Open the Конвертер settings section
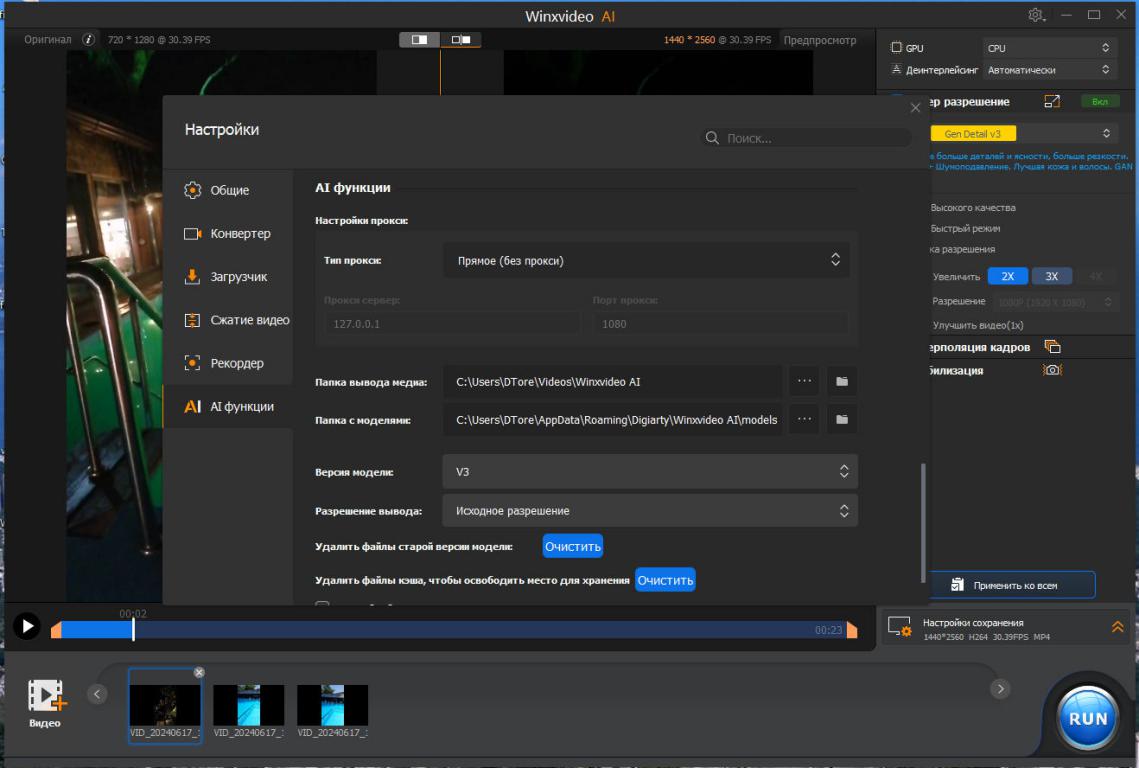The image size is (1139, 768). (240, 234)
